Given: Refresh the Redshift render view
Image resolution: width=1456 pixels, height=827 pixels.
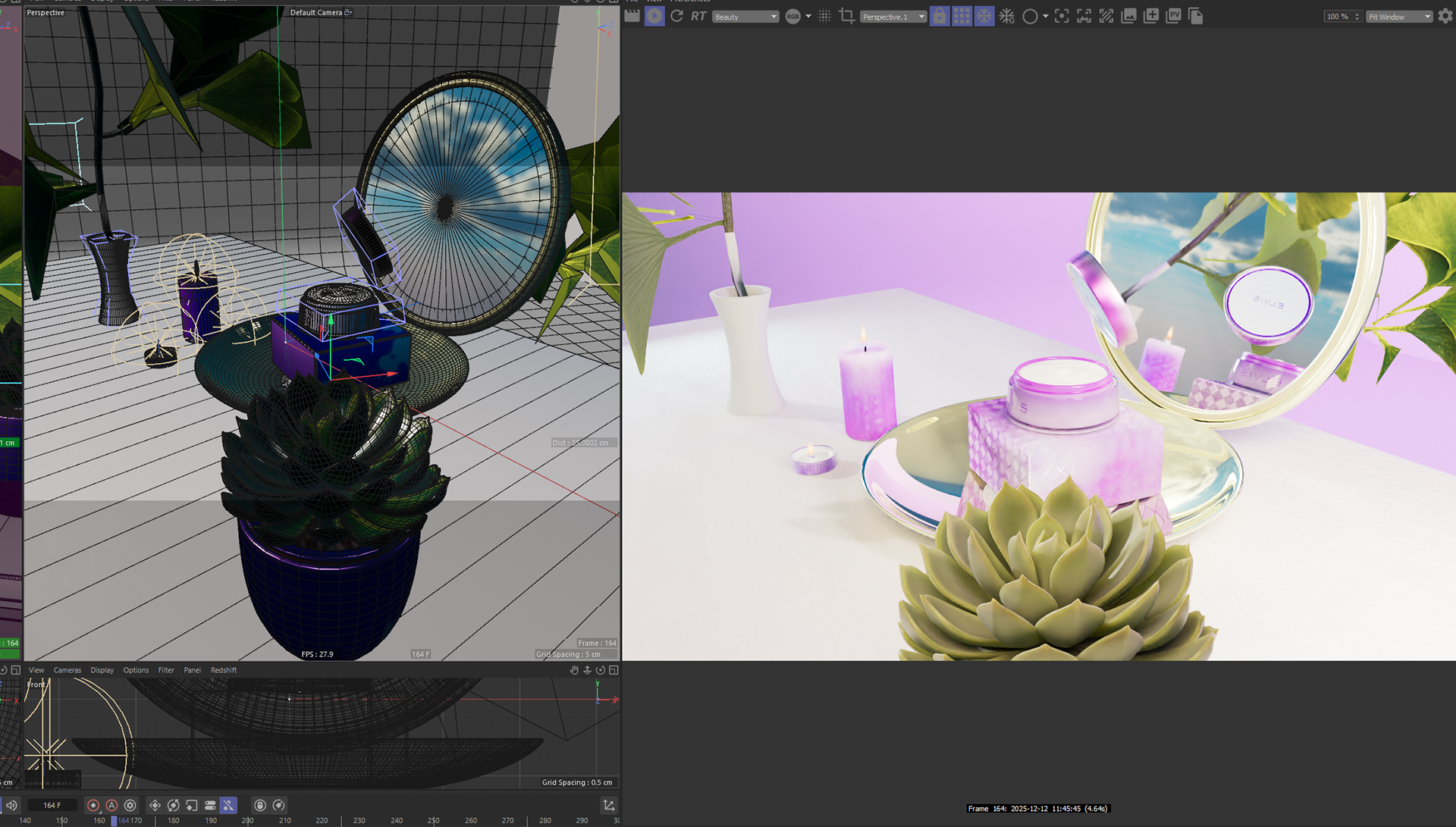Looking at the screenshot, I should tap(676, 16).
